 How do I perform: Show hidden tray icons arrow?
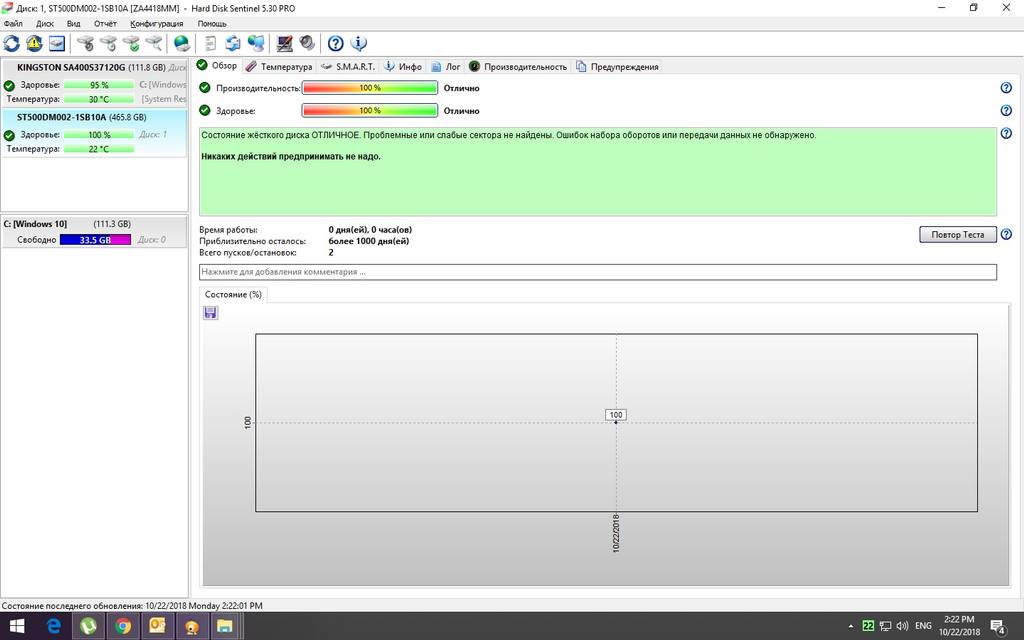(x=850, y=626)
